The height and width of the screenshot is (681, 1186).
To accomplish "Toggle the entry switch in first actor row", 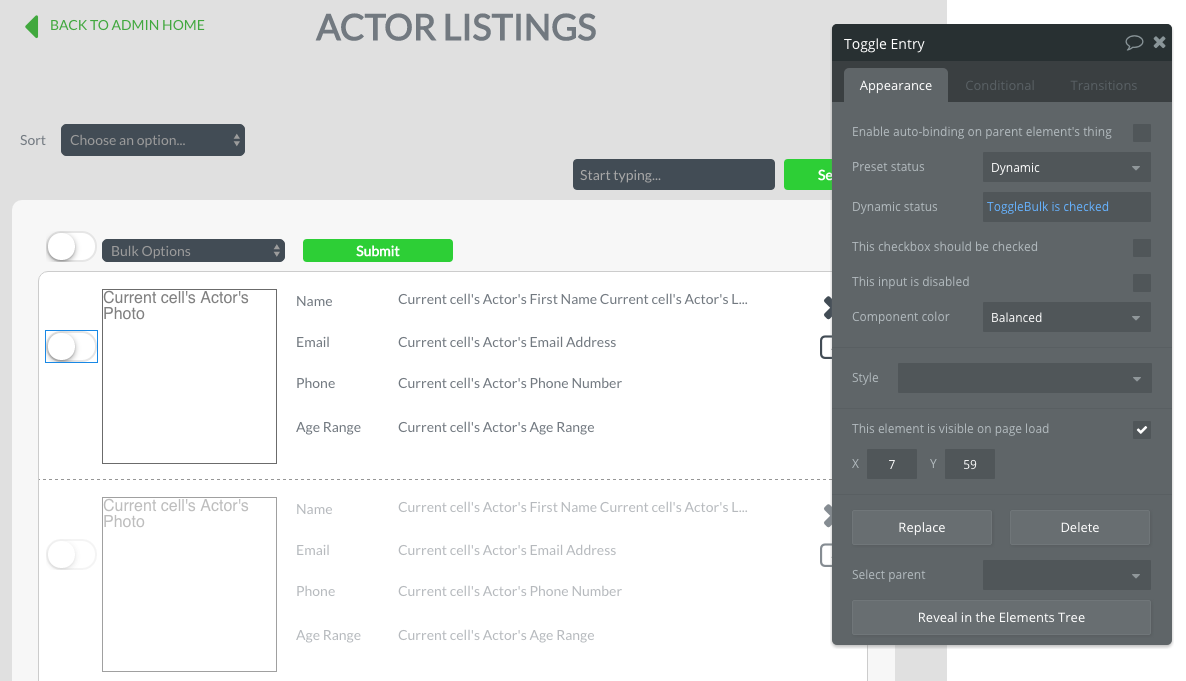I will coord(71,346).
